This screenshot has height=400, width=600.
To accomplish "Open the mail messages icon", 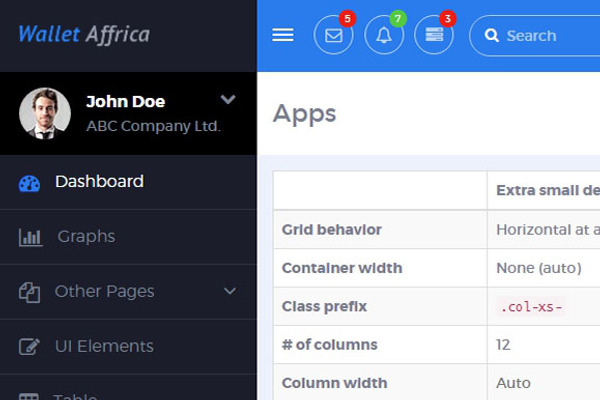I will point(333,35).
